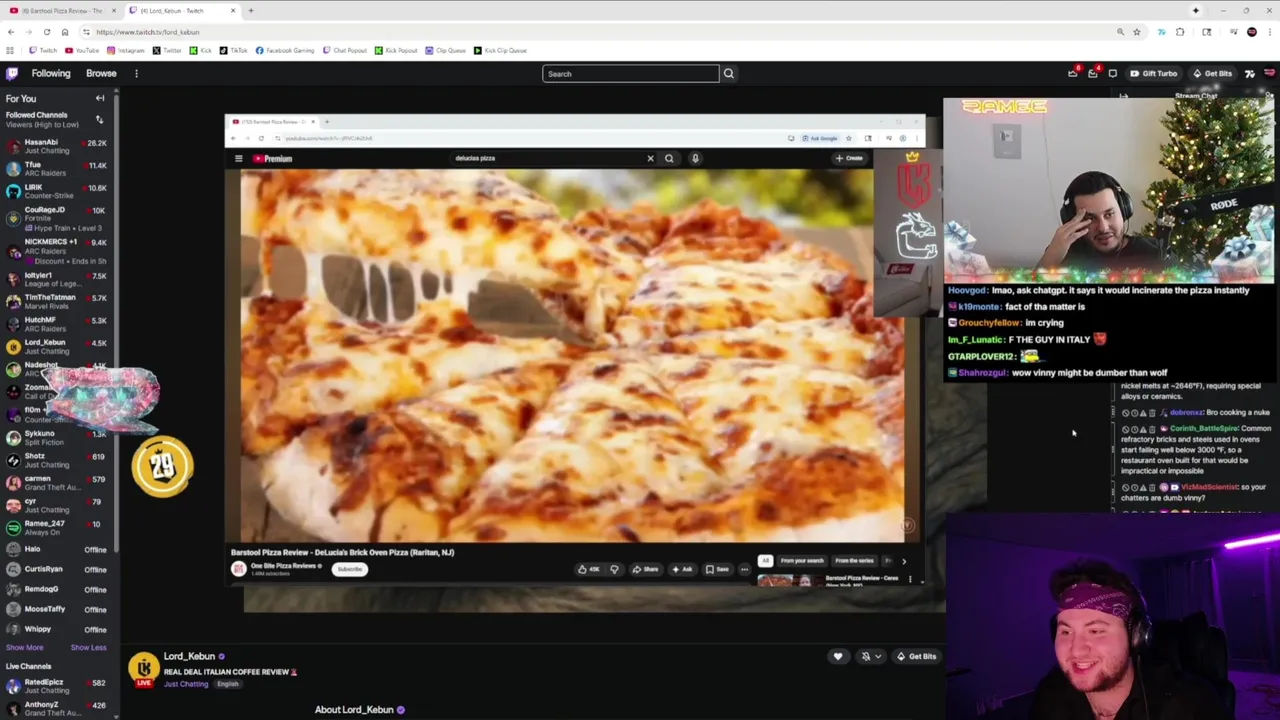Click the browser Home icon

click(65, 32)
